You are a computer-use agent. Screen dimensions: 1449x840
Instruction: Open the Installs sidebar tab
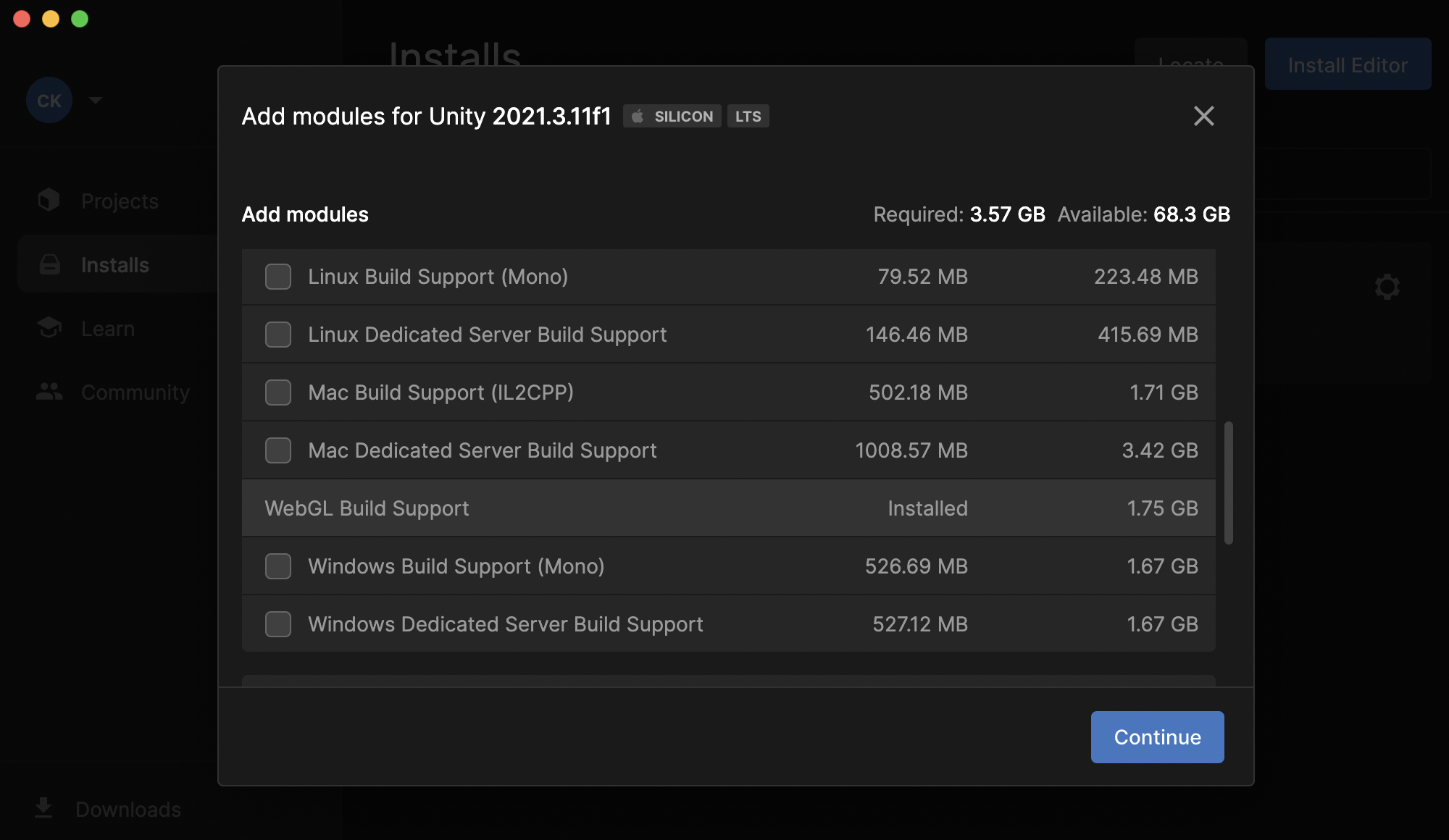(115, 265)
